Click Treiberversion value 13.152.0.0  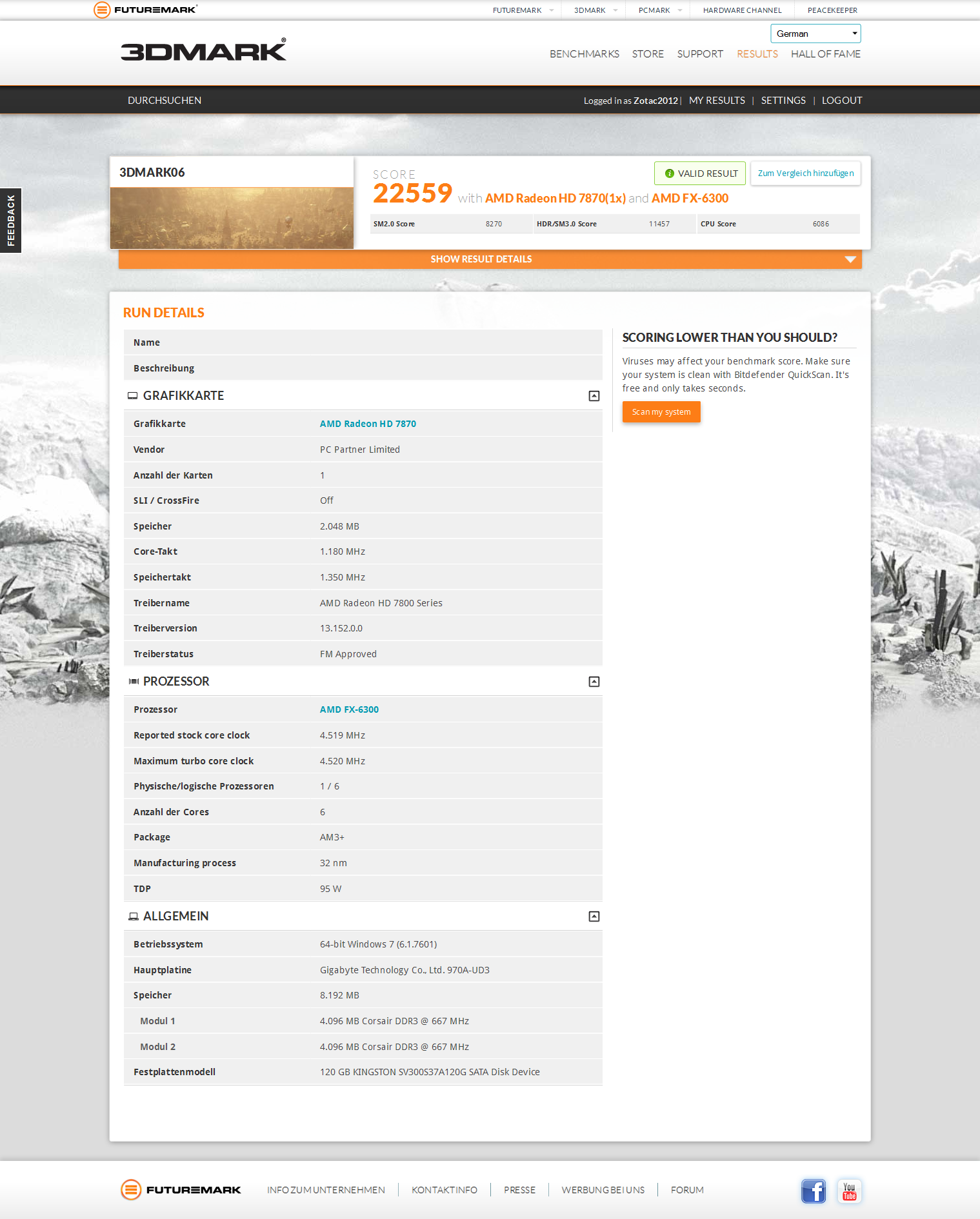[341, 628]
